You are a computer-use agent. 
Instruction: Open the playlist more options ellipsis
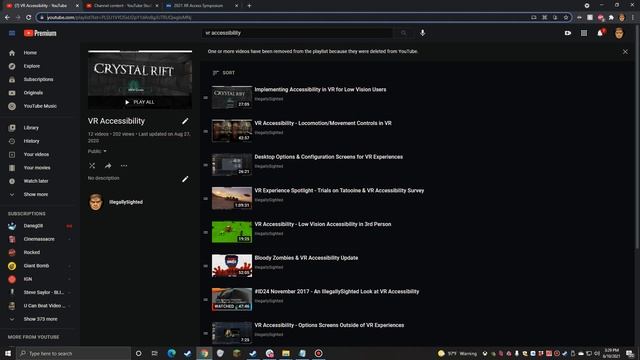[124, 166]
